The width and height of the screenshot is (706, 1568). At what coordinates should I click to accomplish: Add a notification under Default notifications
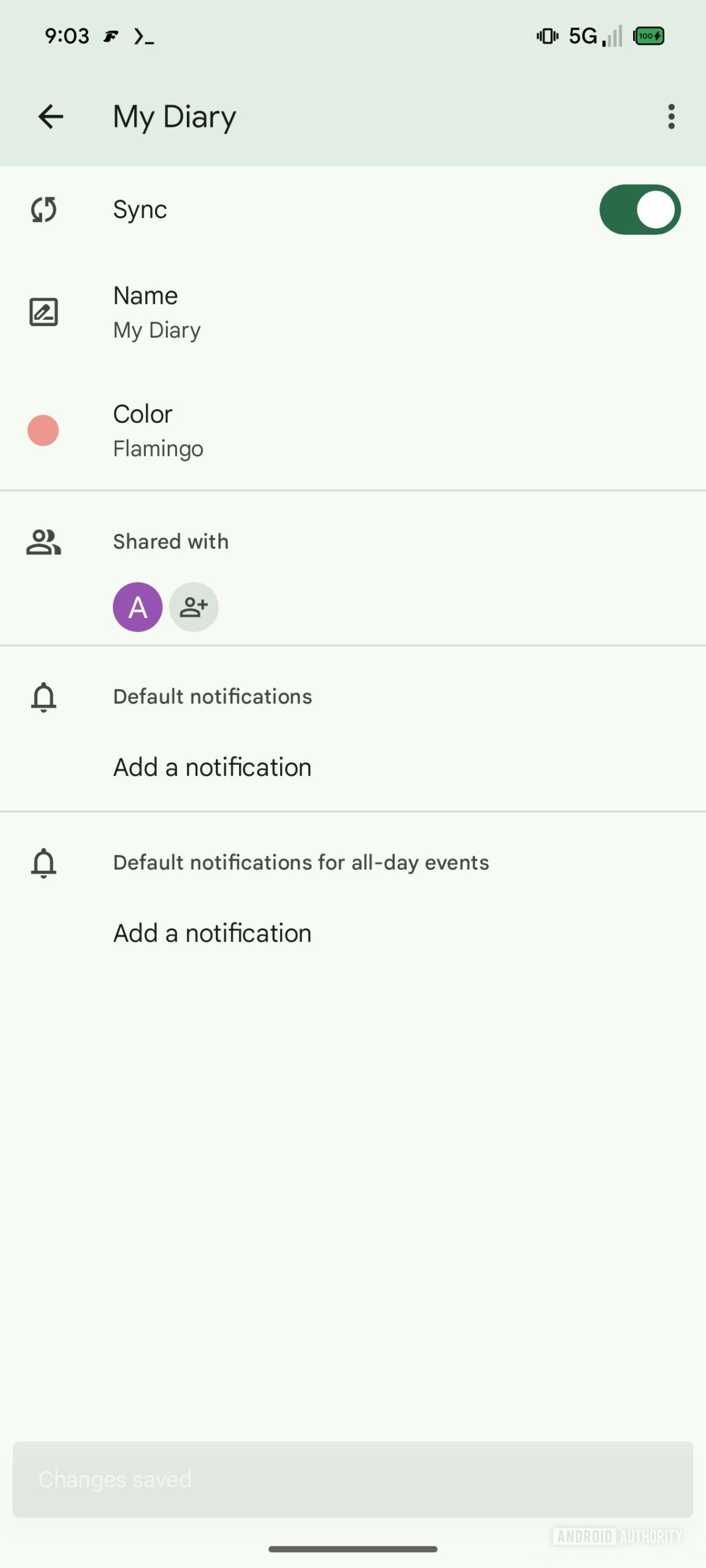212,767
